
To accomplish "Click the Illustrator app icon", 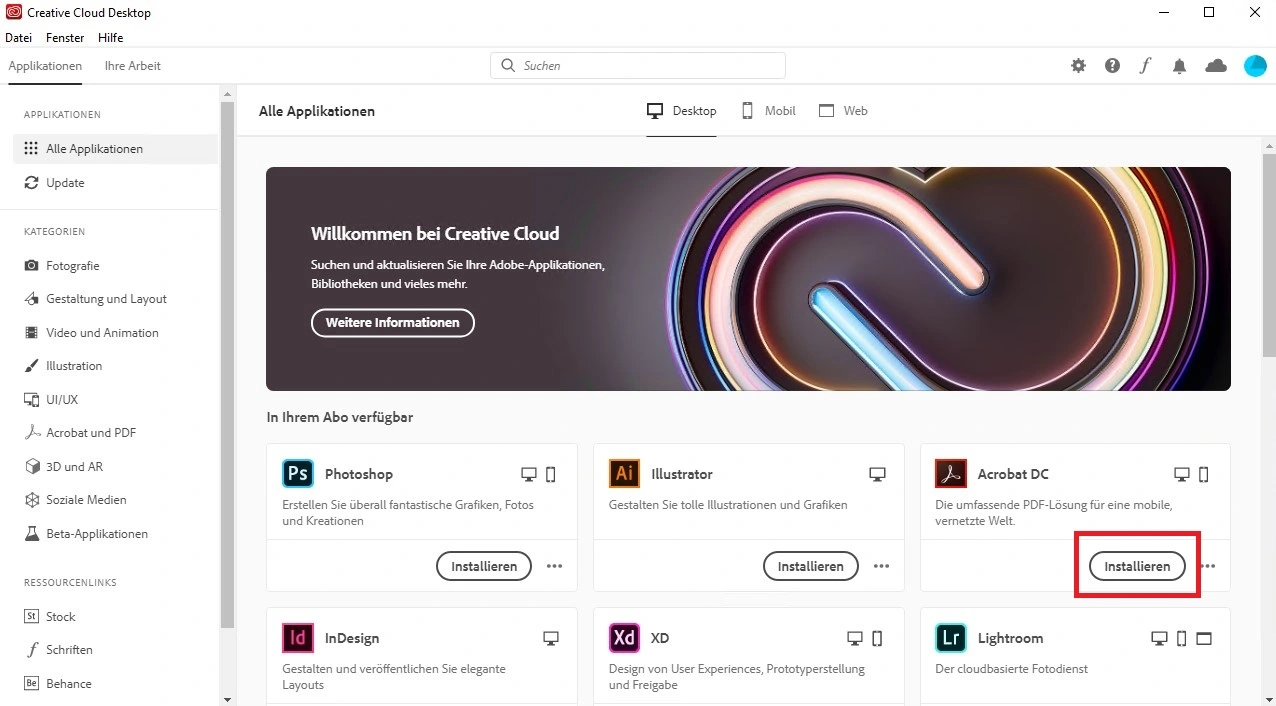I will 624,474.
